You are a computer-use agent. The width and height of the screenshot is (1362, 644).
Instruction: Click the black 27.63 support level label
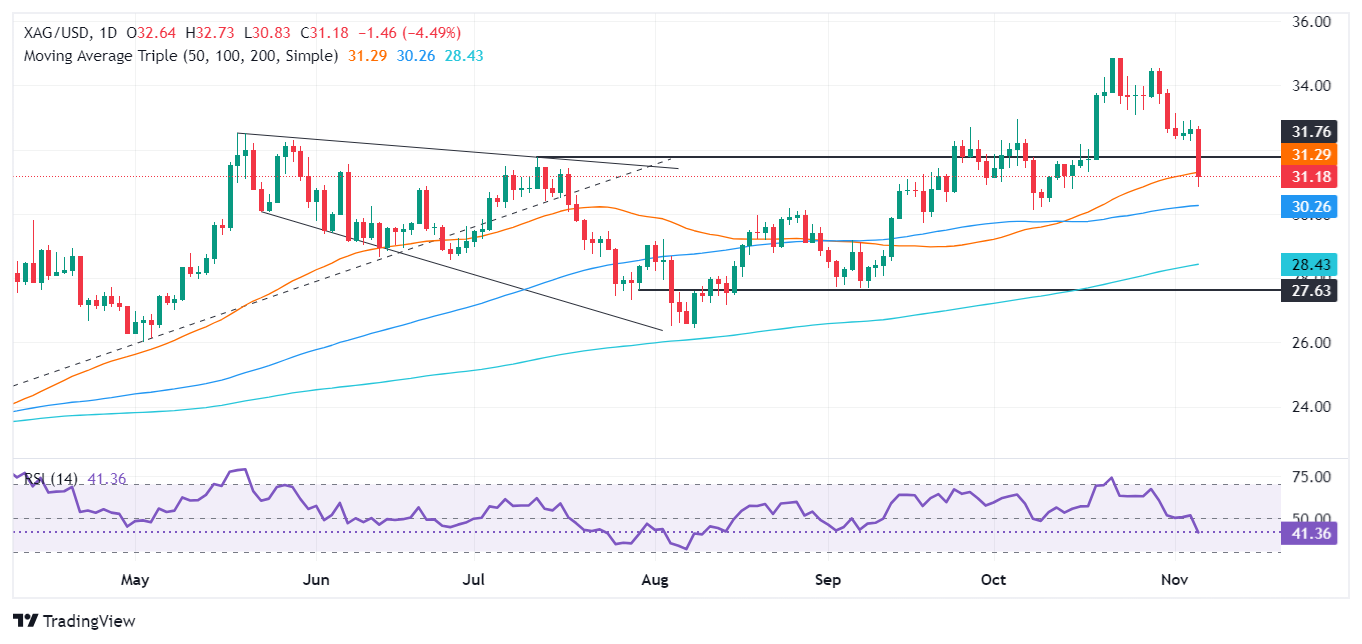[1309, 291]
